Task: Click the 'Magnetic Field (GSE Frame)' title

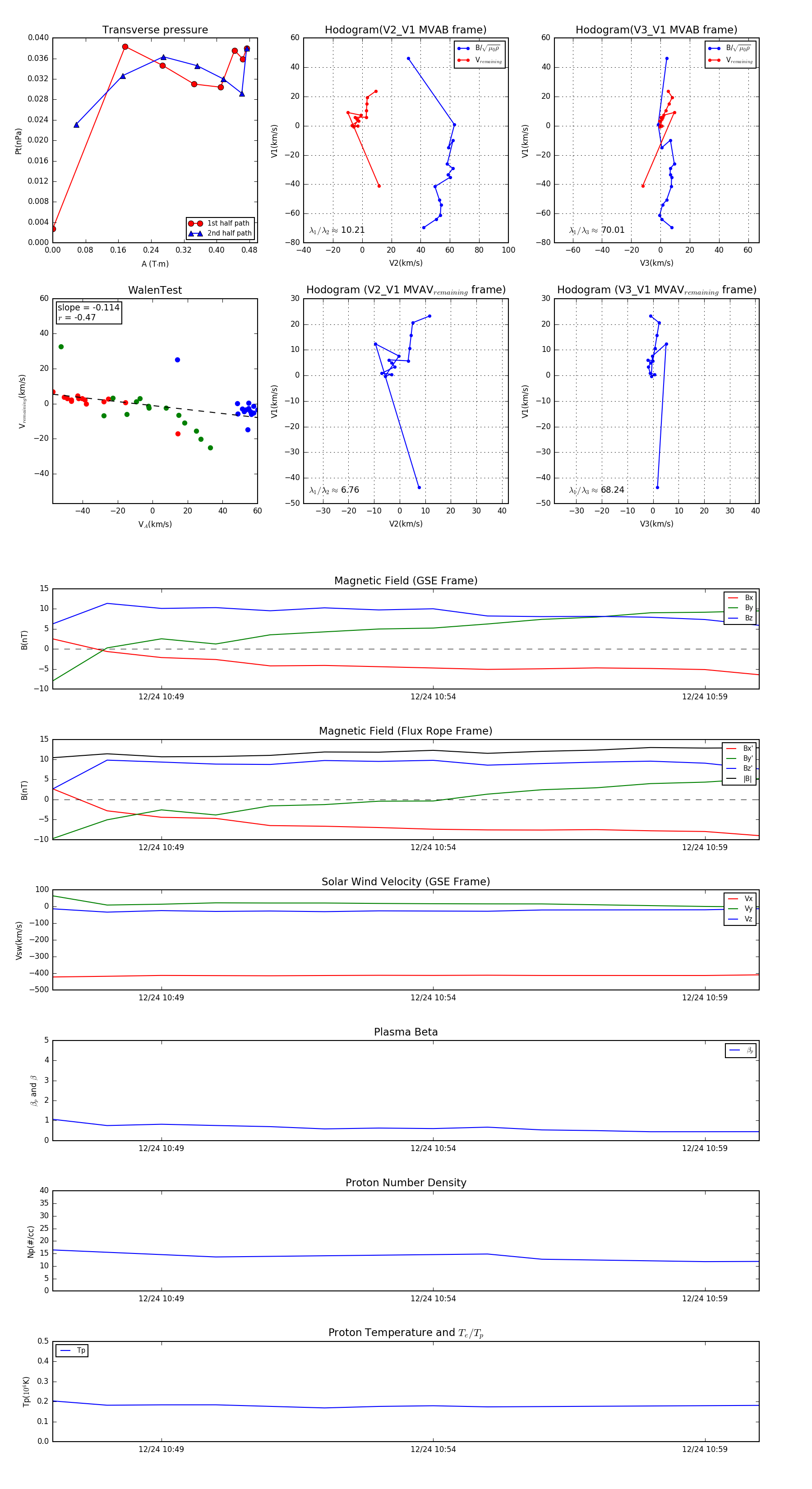Action: point(406,581)
